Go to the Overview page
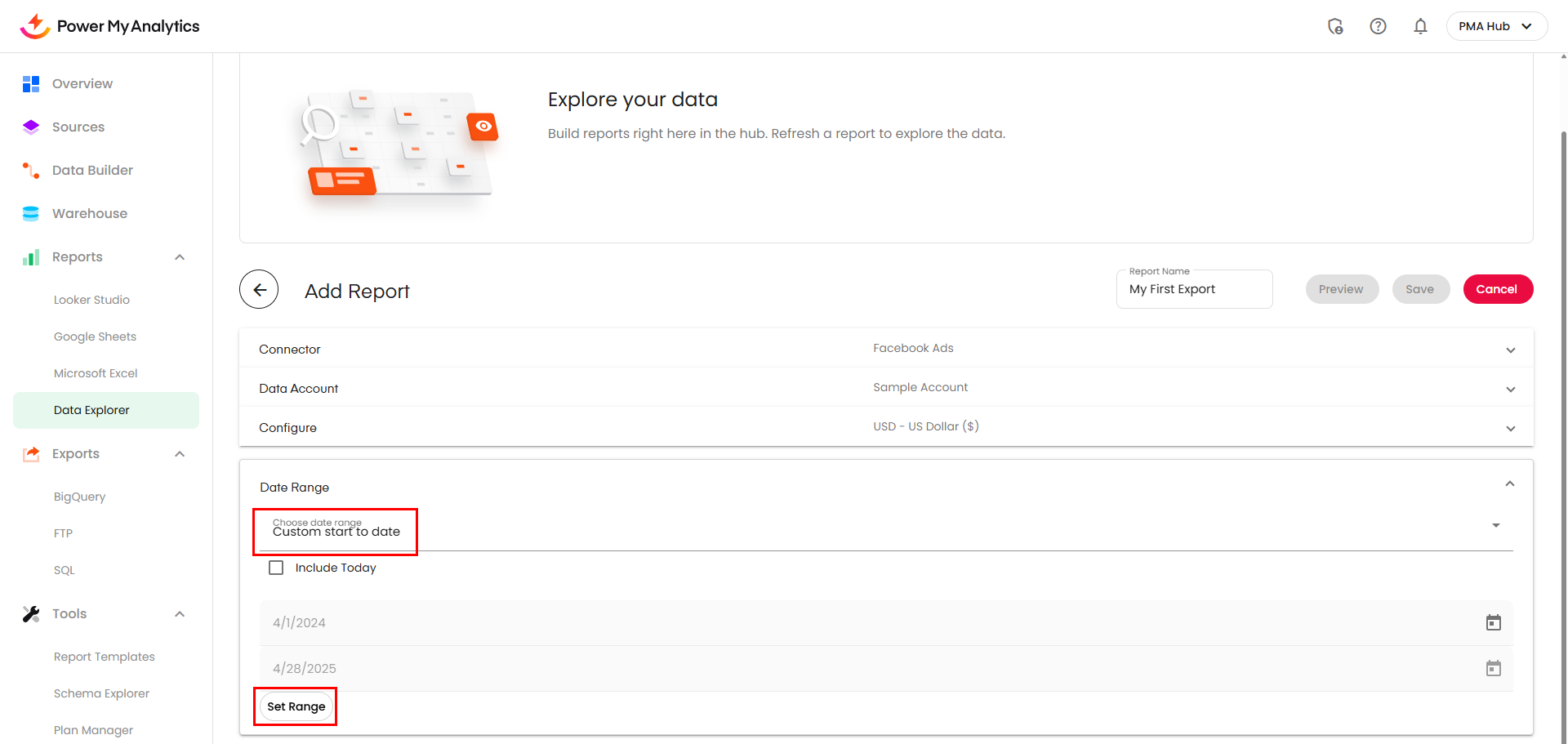This screenshot has width=1568, height=744. [x=82, y=84]
